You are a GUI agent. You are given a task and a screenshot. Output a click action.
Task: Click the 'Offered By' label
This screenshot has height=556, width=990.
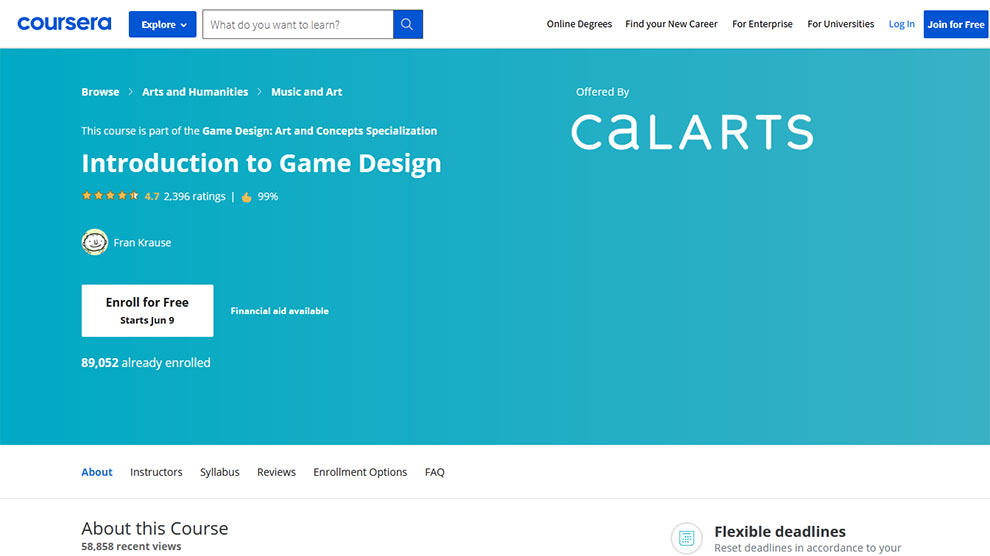[x=602, y=92]
